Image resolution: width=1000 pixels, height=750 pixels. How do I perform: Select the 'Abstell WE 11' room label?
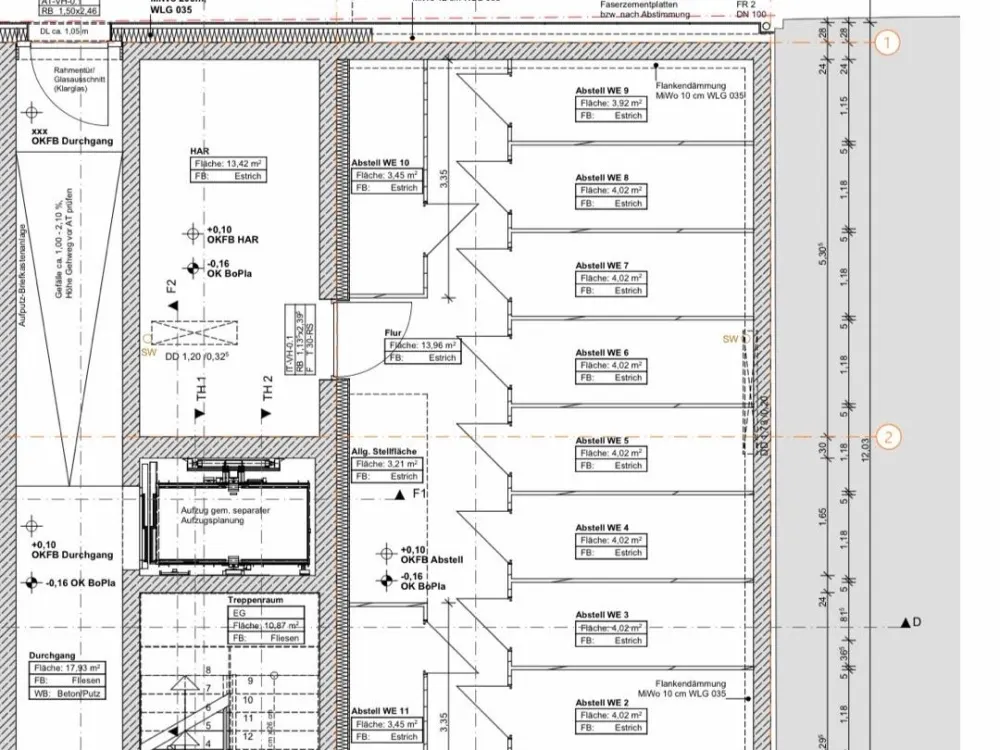(380, 711)
